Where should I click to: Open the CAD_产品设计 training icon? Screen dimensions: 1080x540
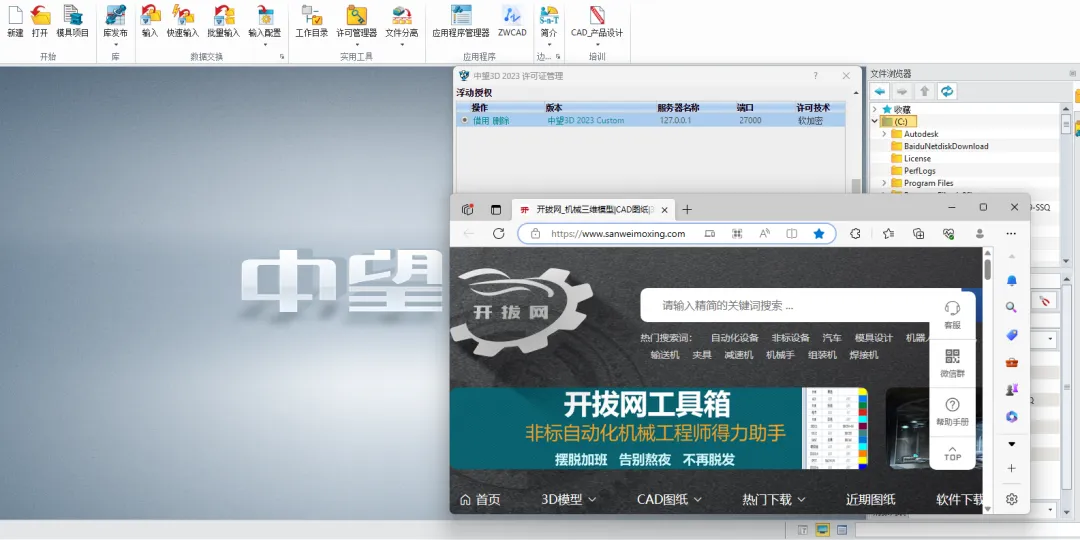point(596,14)
